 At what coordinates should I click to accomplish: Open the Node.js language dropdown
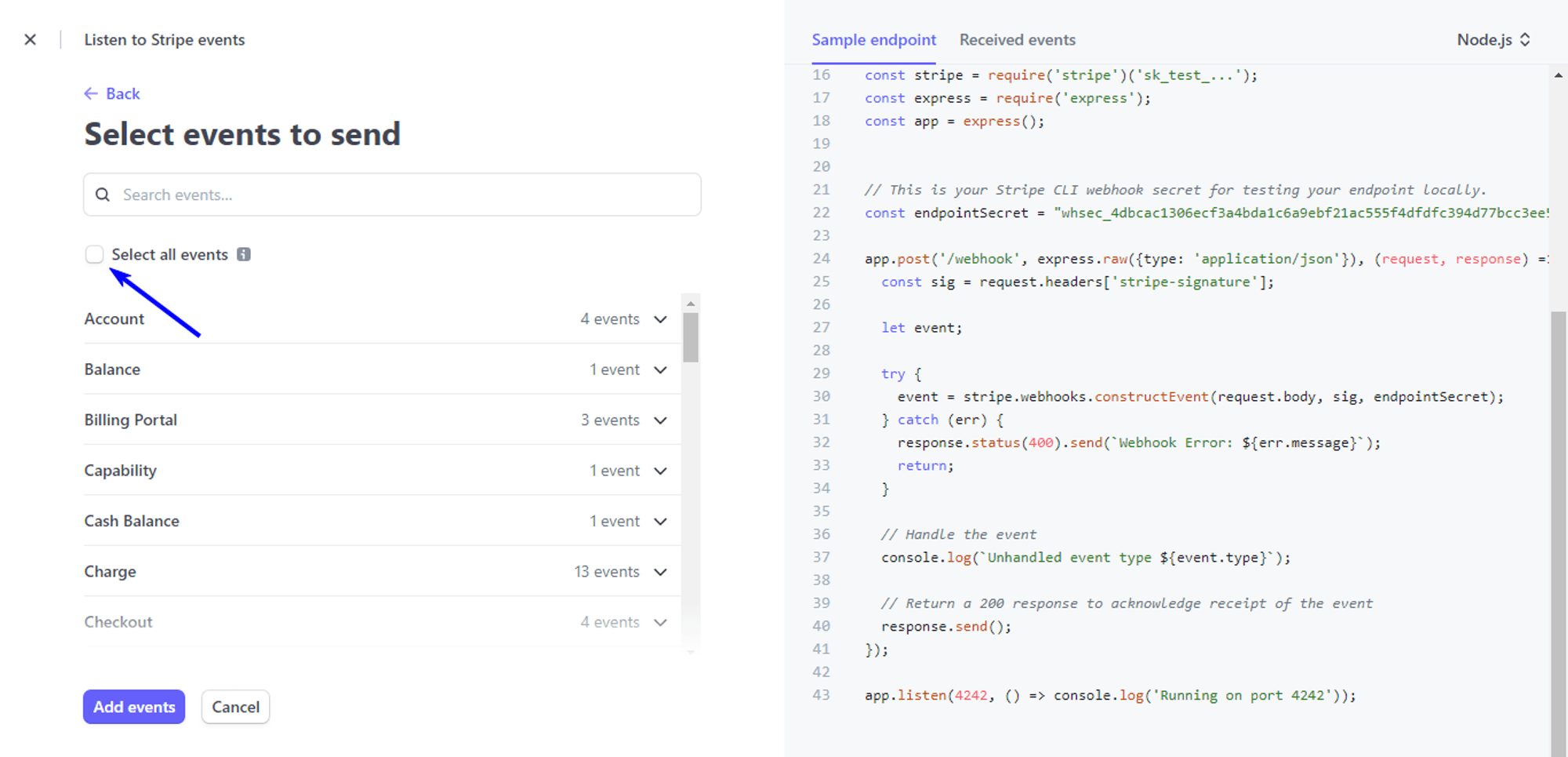[1493, 40]
